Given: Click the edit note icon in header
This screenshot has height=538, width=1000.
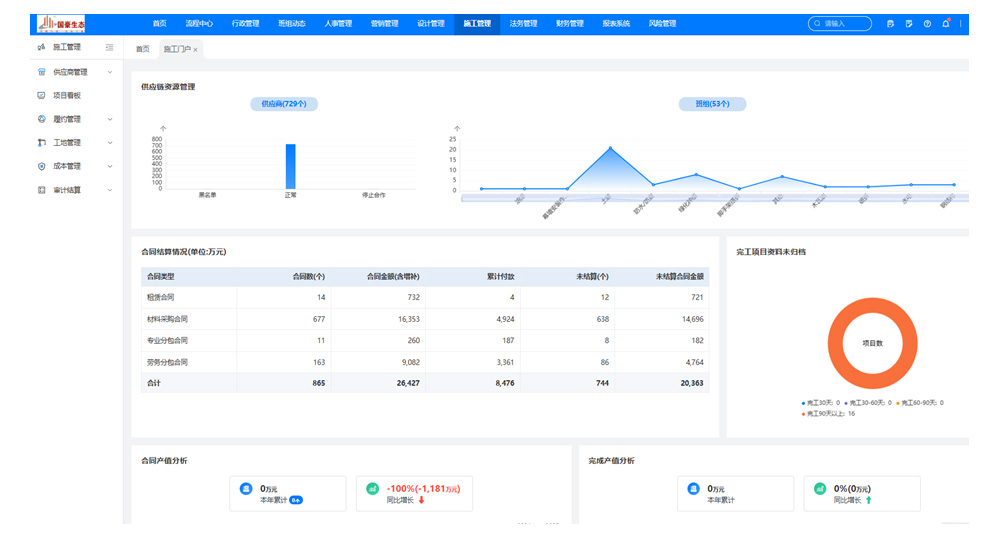Looking at the screenshot, I should (x=909, y=23).
